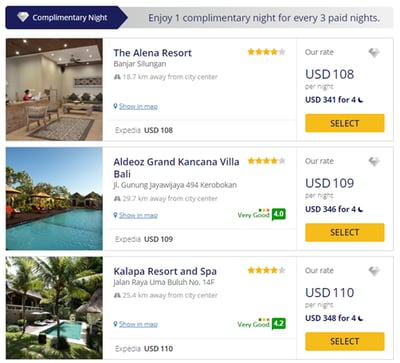Open Show in map for Aldeoz Grand Kancana
The width and height of the screenshot is (400, 363).
point(138,215)
